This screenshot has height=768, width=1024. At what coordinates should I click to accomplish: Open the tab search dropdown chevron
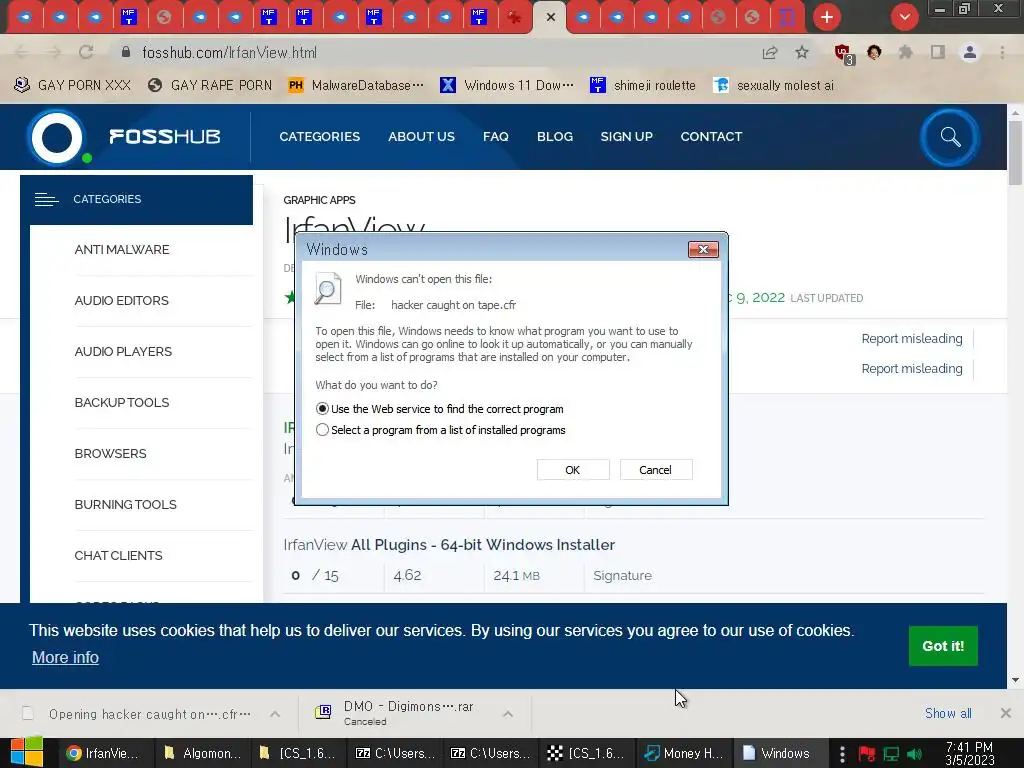pyautogui.click(x=904, y=17)
